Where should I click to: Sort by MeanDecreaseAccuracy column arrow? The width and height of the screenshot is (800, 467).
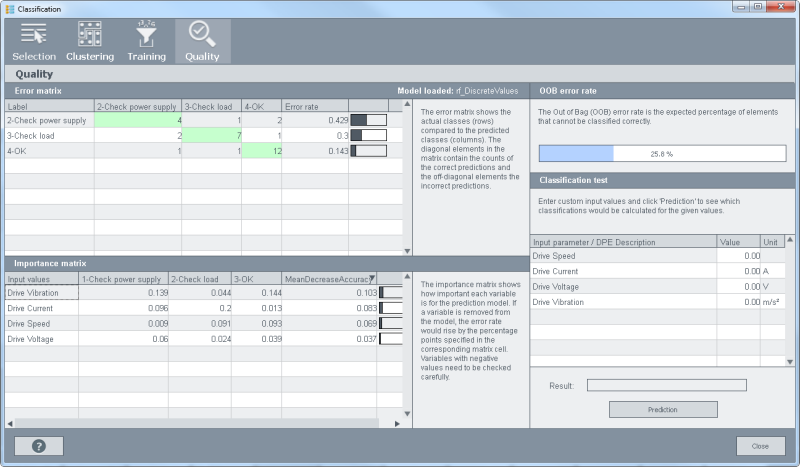click(x=371, y=279)
